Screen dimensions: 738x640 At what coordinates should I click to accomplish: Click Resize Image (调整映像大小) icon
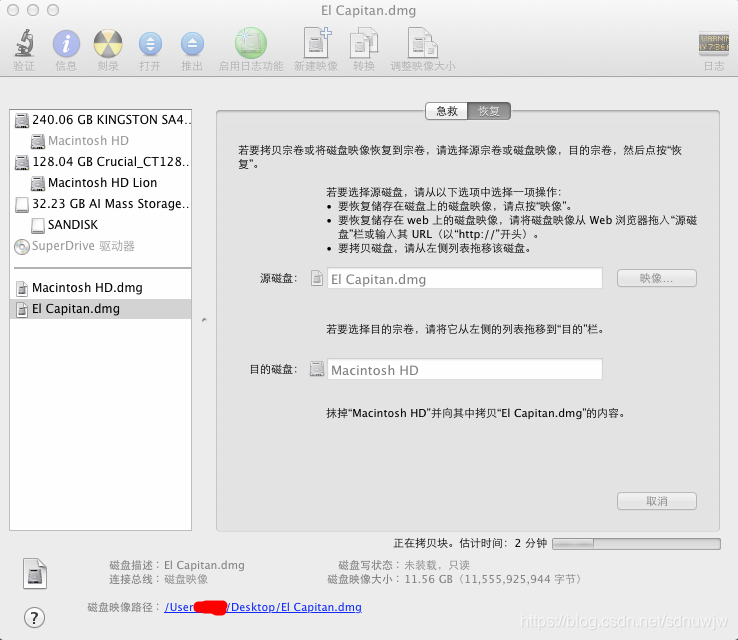[423, 43]
